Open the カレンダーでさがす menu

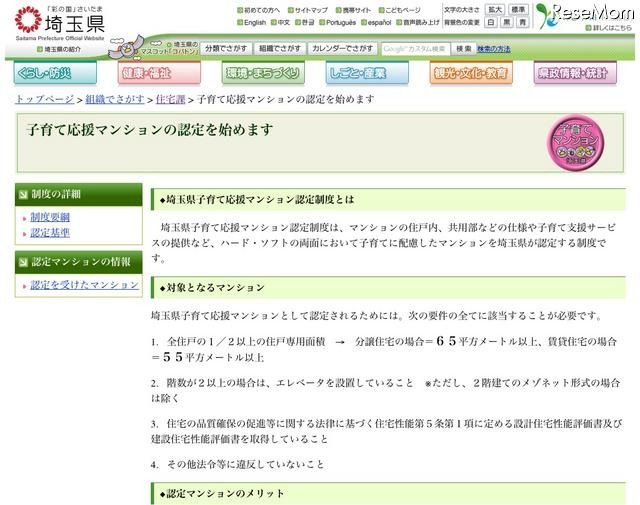click(342, 48)
